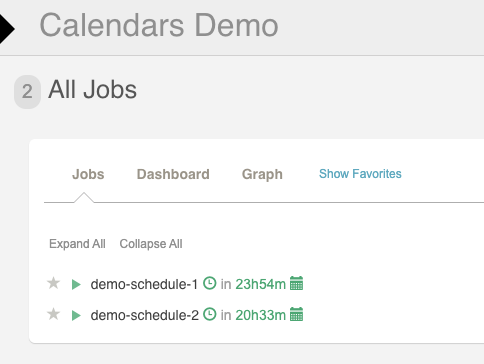Open the Graph tab

[x=262, y=174]
